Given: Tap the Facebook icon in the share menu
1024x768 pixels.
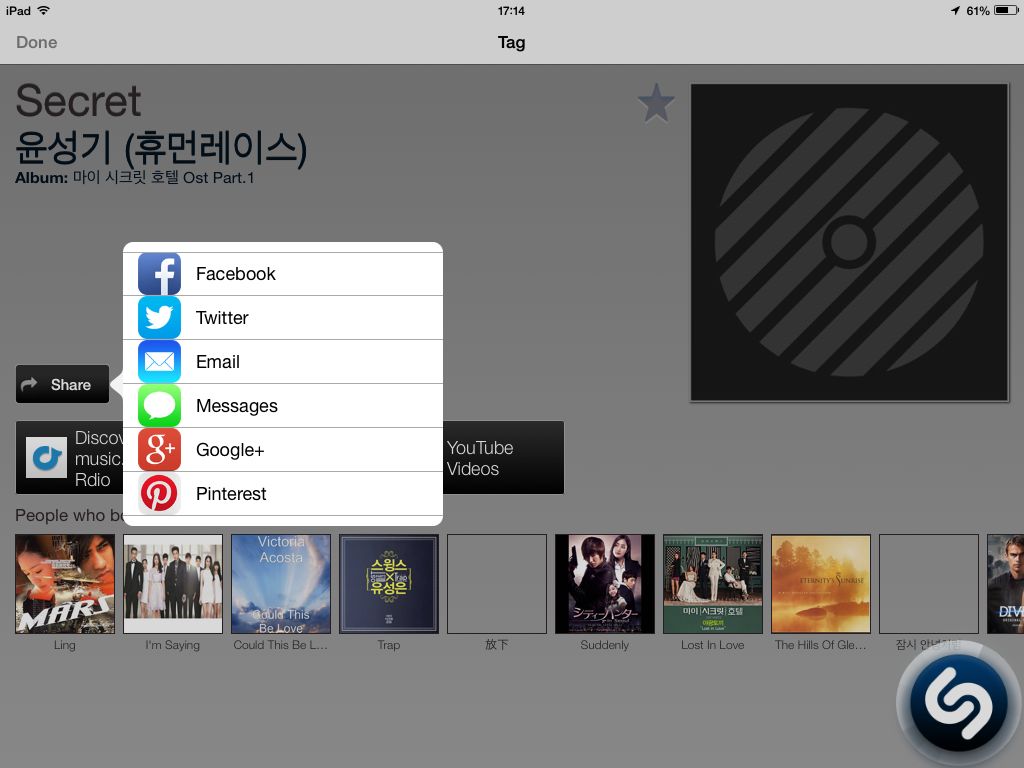Looking at the screenshot, I should 159,274.
